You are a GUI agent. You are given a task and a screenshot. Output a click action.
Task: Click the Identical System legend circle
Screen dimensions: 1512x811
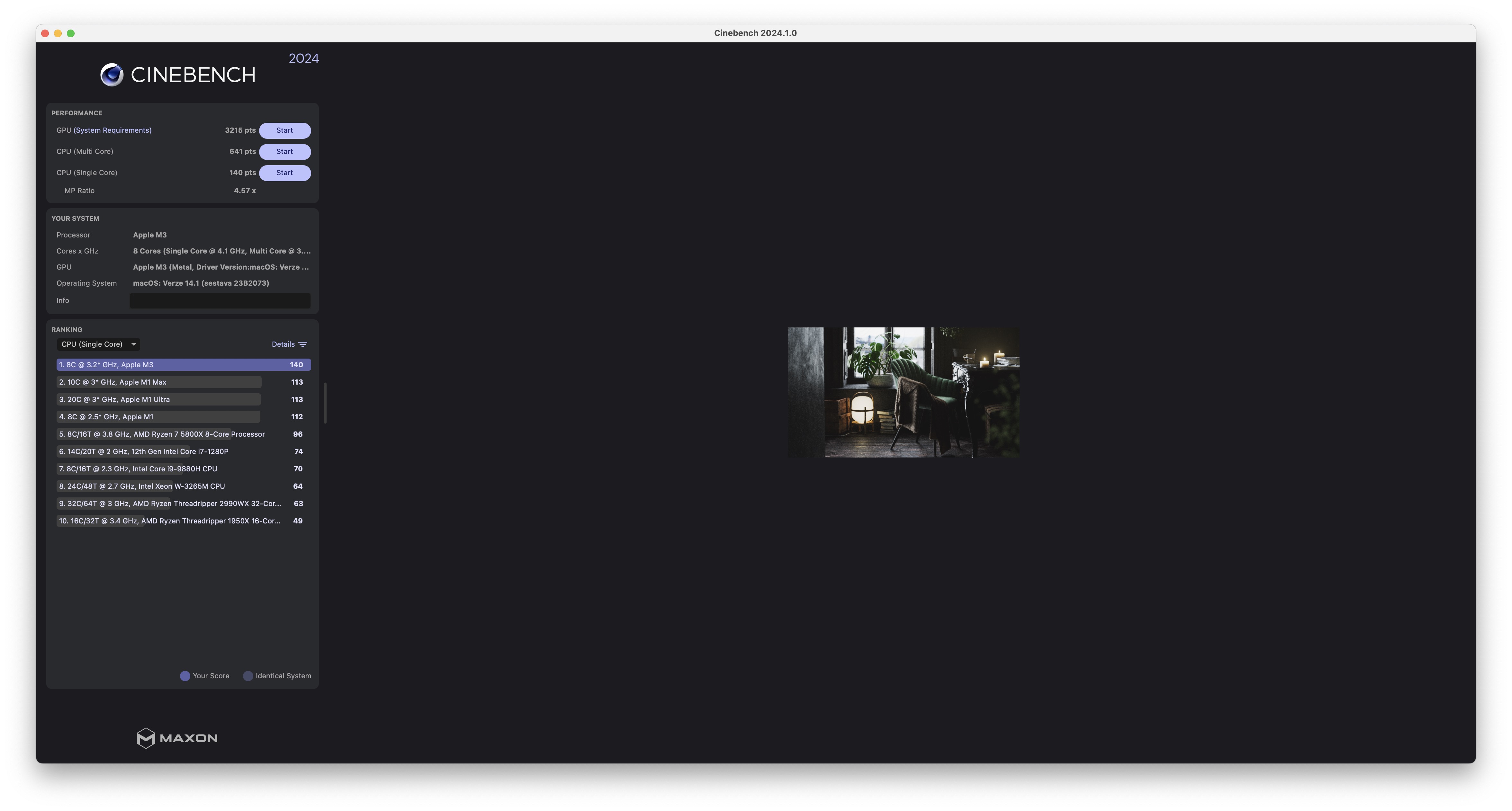(x=248, y=676)
